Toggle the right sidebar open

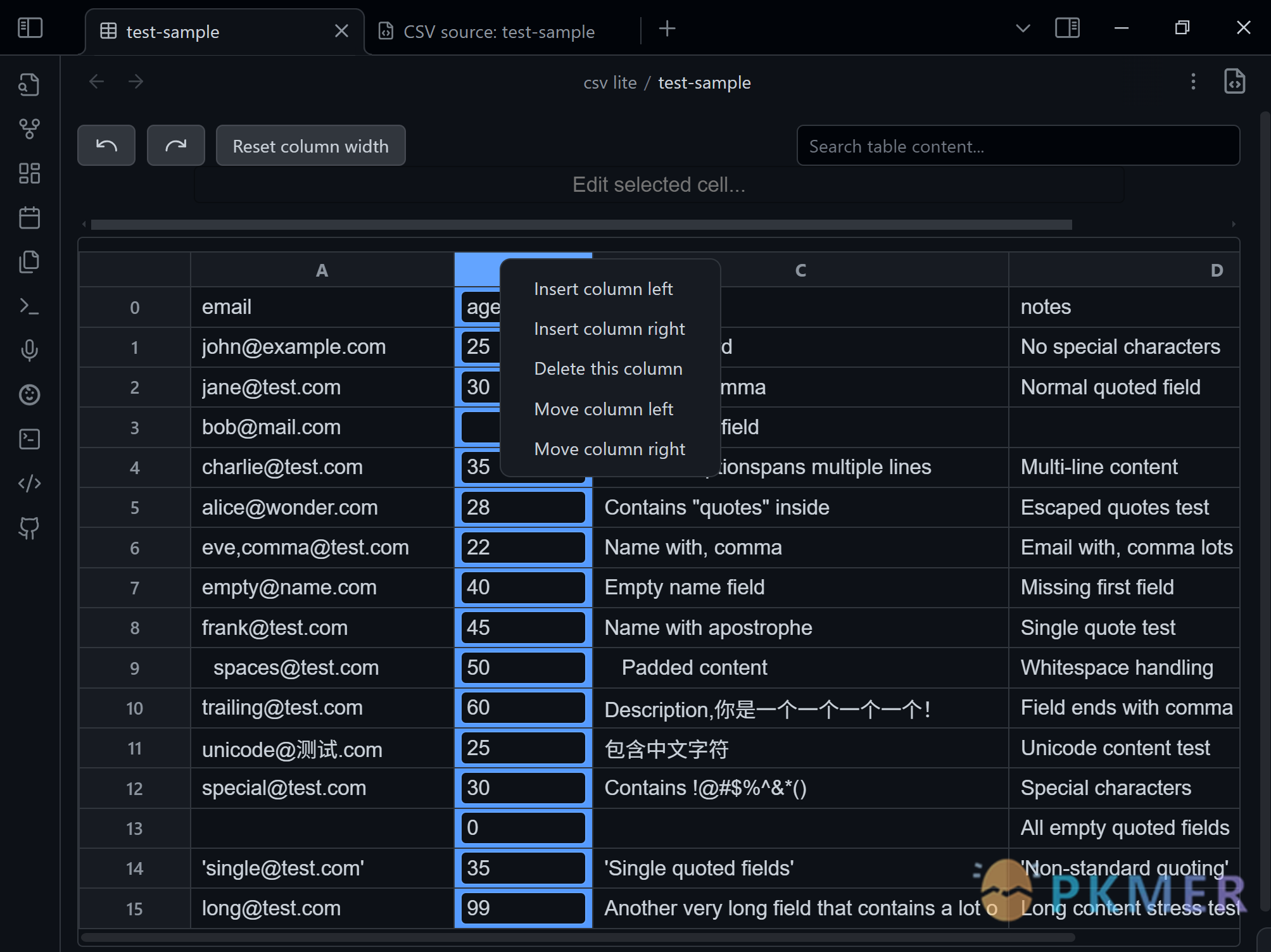click(1066, 27)
